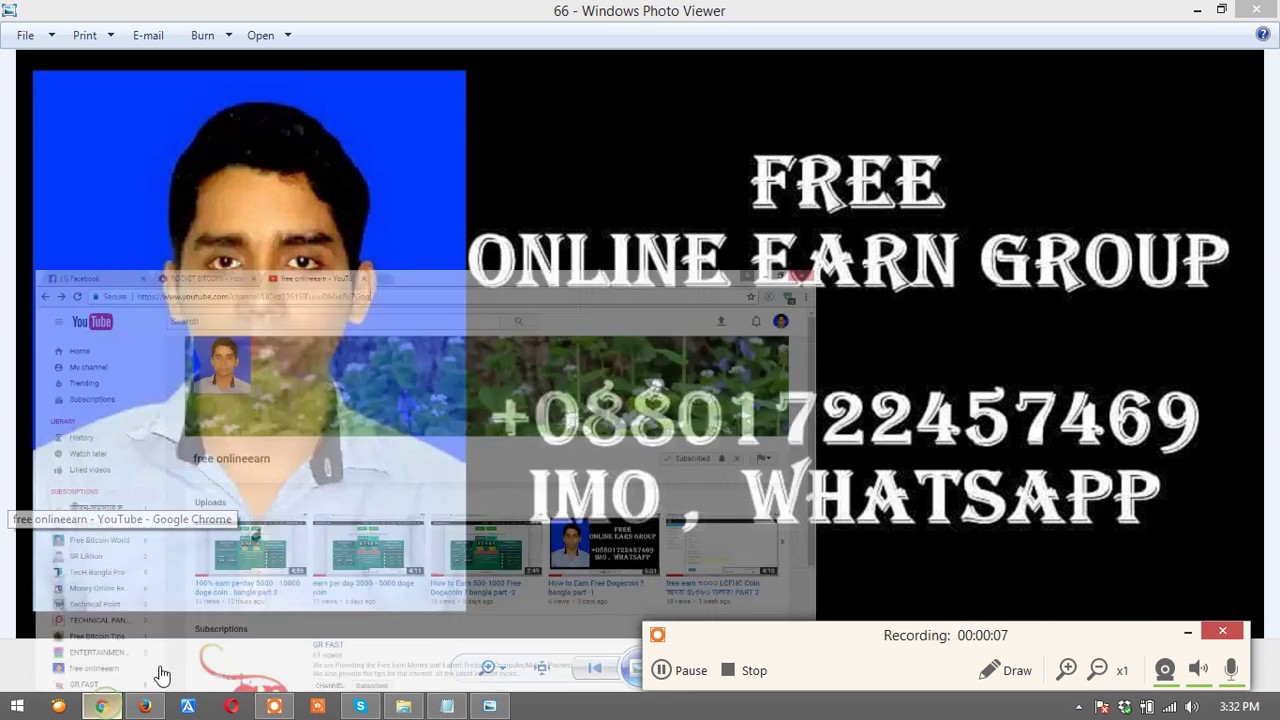This screenshot has width=1280, height=720.
Task: Click the orange recorder logo icon
Action: coord(657,634)
